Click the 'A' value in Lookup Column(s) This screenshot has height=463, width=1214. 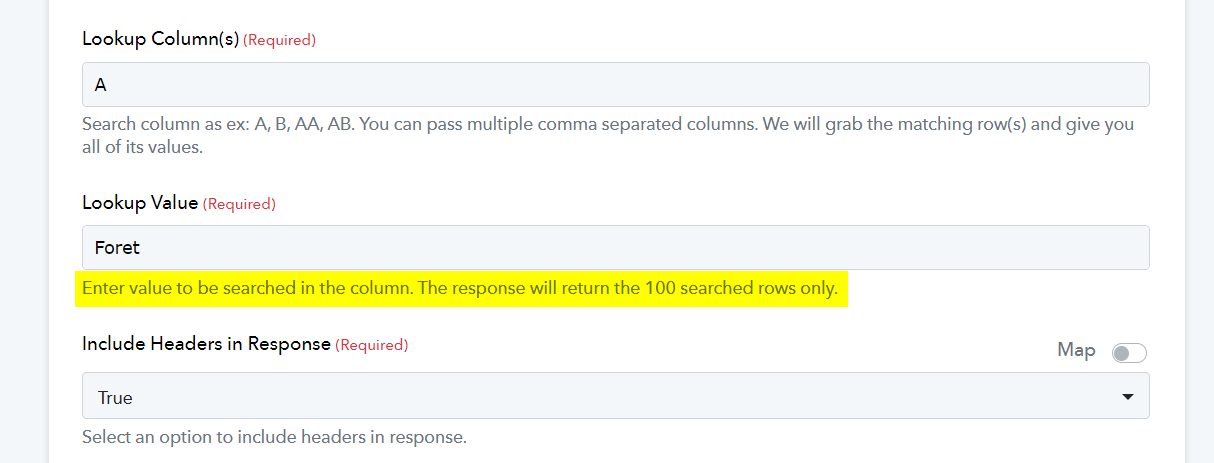click(100, 85)
